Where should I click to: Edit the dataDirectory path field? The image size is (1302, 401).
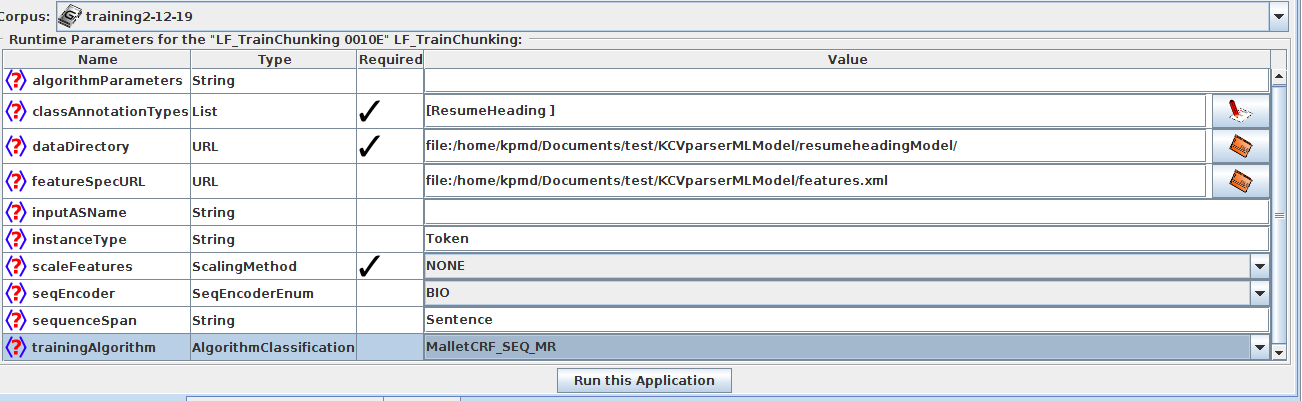814,146
